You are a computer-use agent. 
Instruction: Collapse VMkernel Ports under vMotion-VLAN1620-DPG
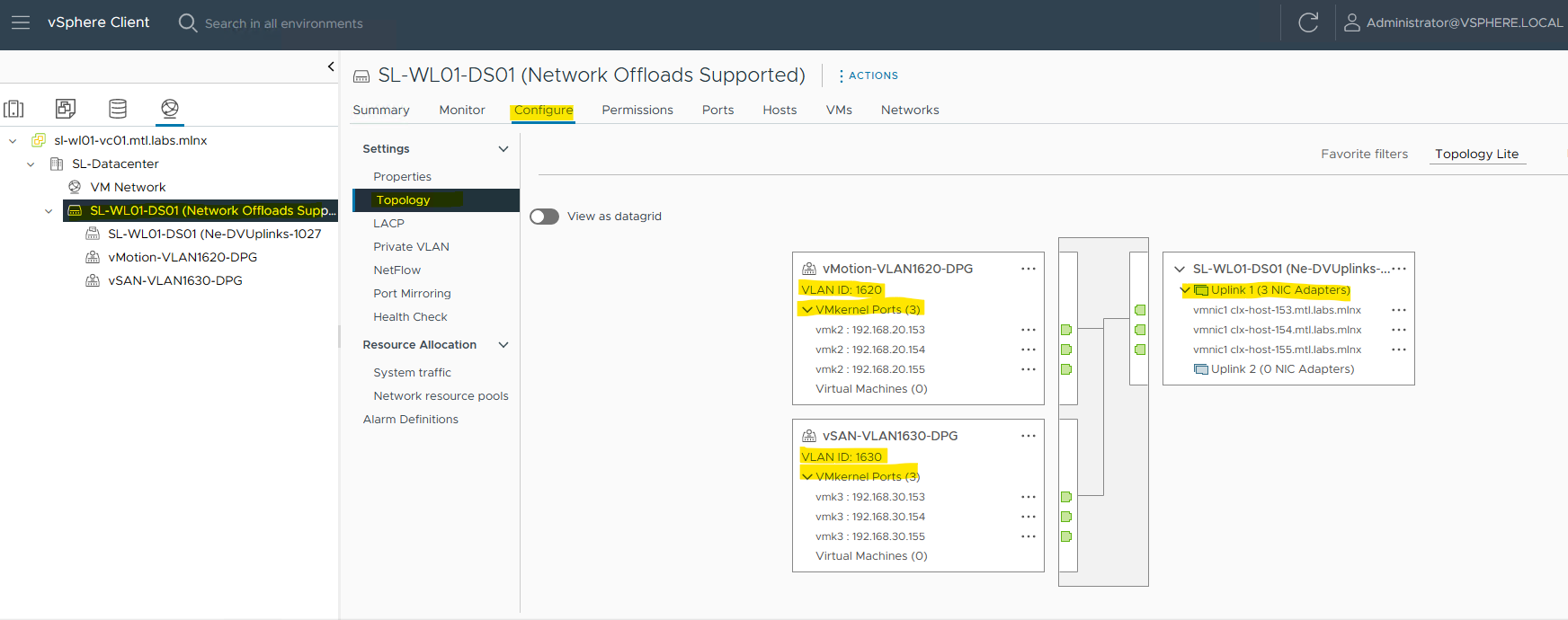[807, 310]
